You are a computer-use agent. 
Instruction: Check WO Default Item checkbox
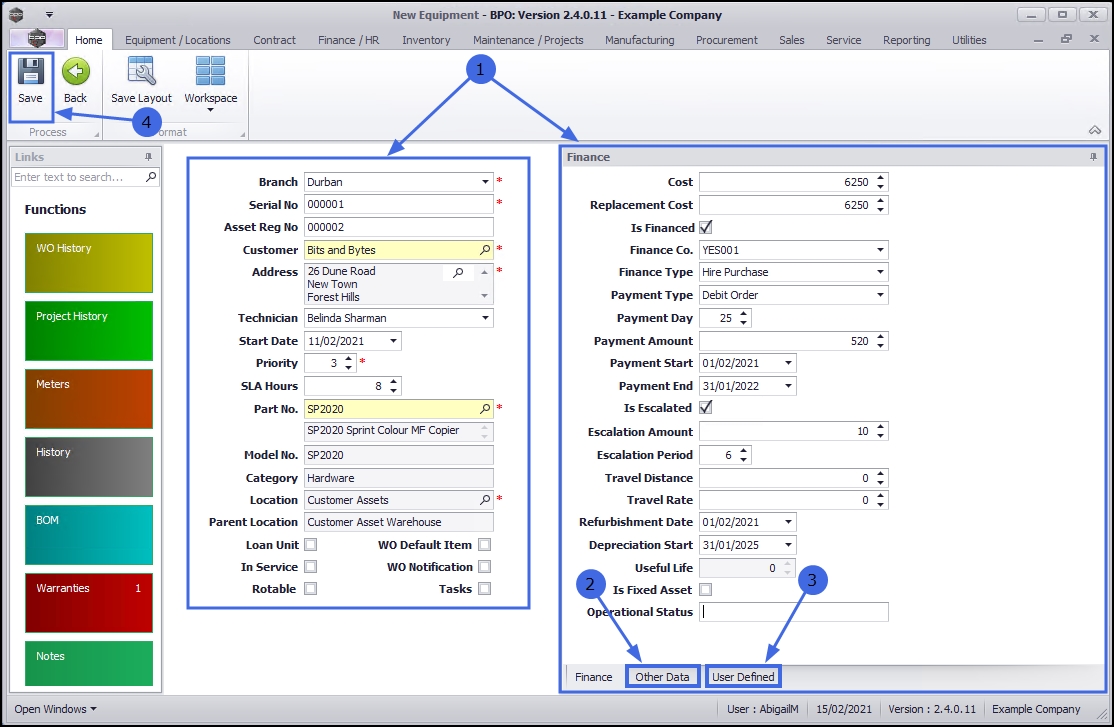[485, 544]
